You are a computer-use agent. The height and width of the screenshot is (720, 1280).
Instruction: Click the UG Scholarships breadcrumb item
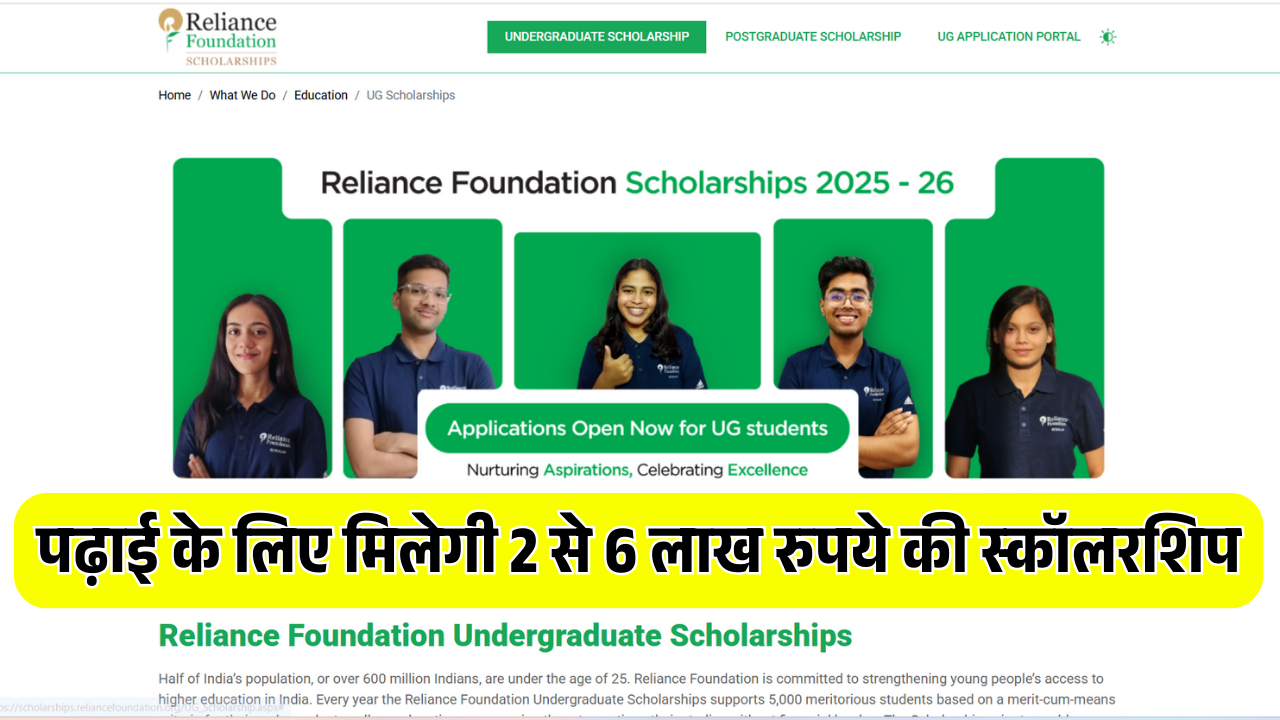click(x=411, y=95)
